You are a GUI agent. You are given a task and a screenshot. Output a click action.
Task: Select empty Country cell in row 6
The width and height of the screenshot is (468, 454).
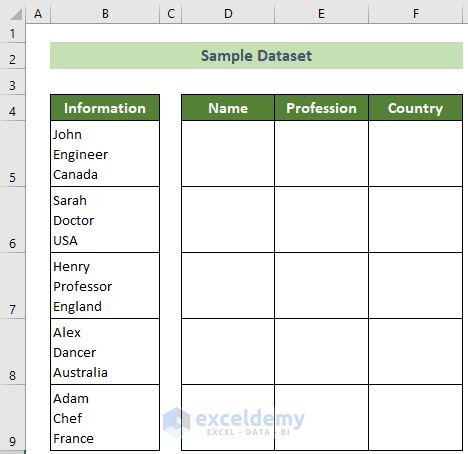pos(415,220)
